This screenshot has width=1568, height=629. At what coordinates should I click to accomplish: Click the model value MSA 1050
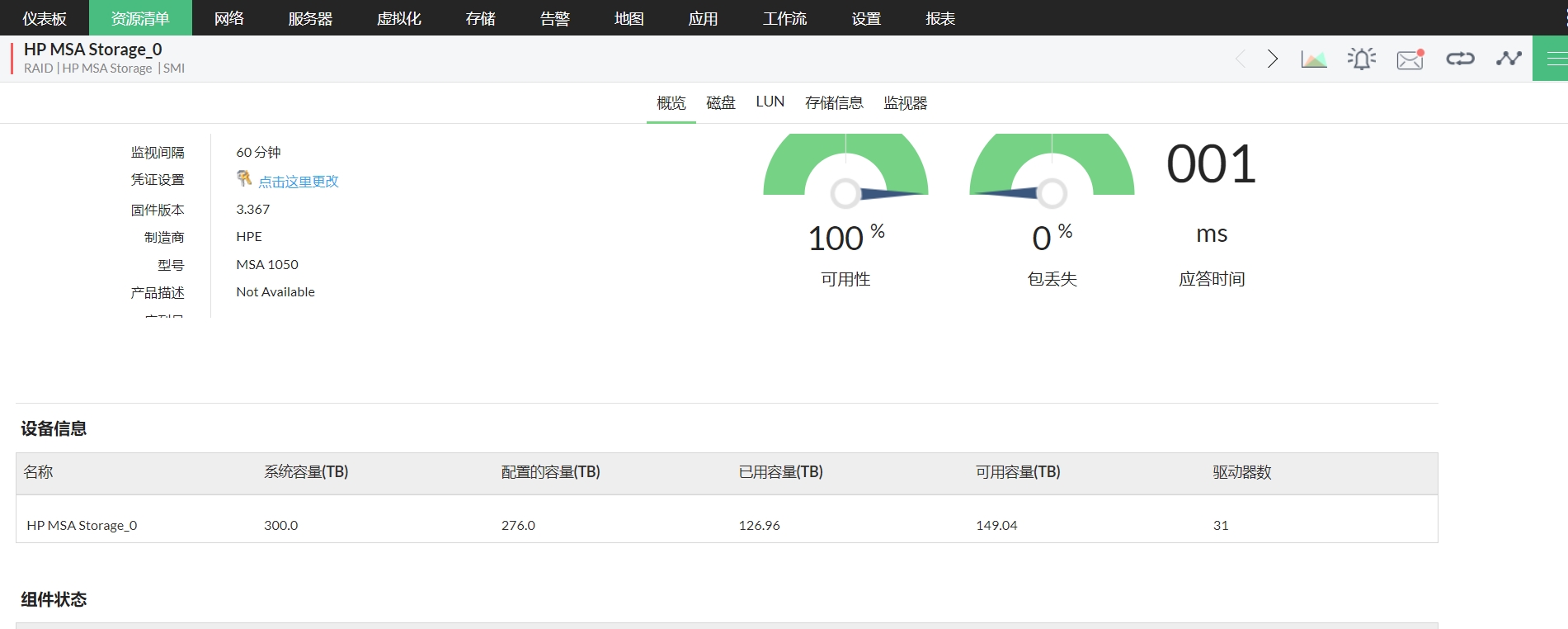tap(267, 265)
